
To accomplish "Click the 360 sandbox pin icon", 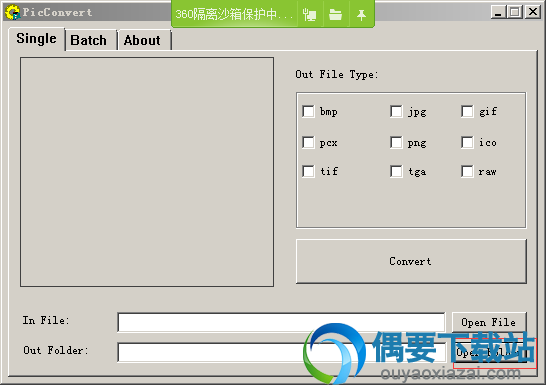I will coord(361,15).
